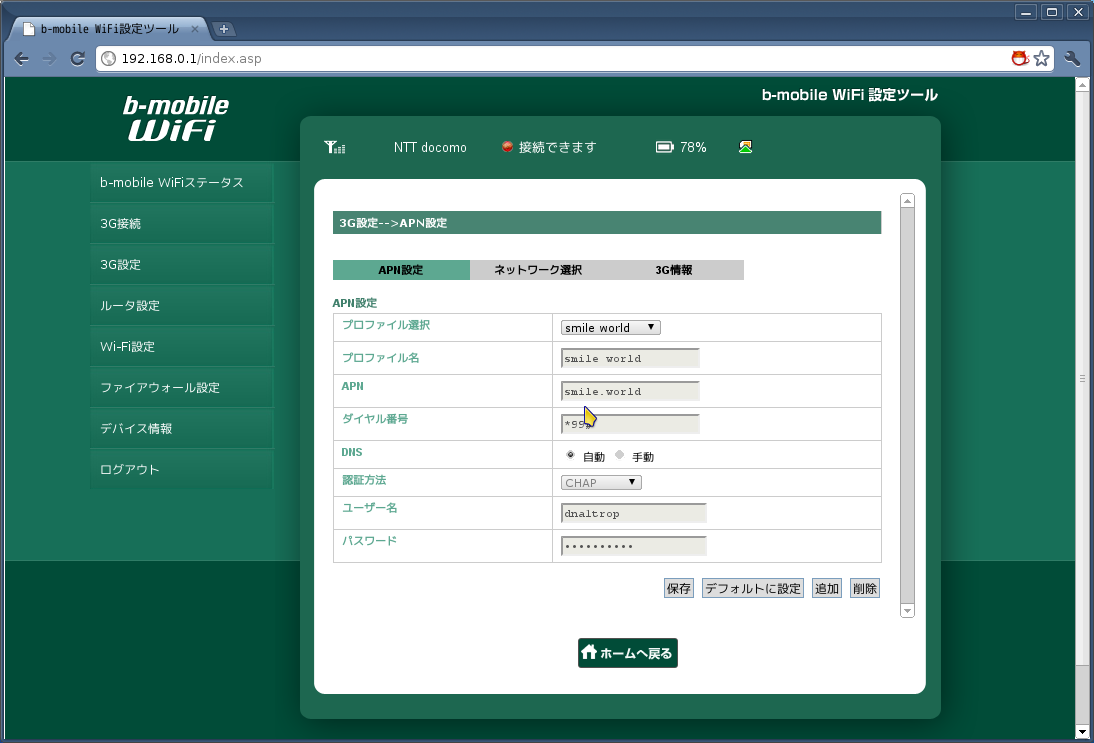Screen dimensions: 1094x743
Task: Open b-mobile WiFiステータス in sidebar
Action: click(x=182, y=183)
